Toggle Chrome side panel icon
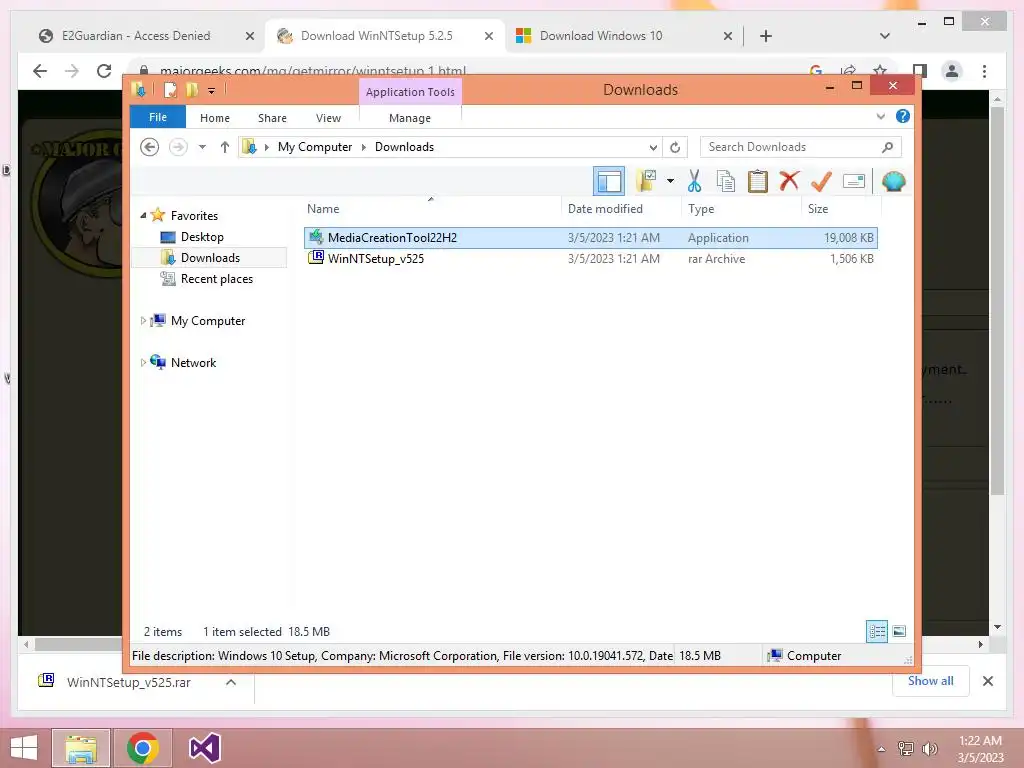This screenshot has width=1024, height=768. tap(920, 71)
